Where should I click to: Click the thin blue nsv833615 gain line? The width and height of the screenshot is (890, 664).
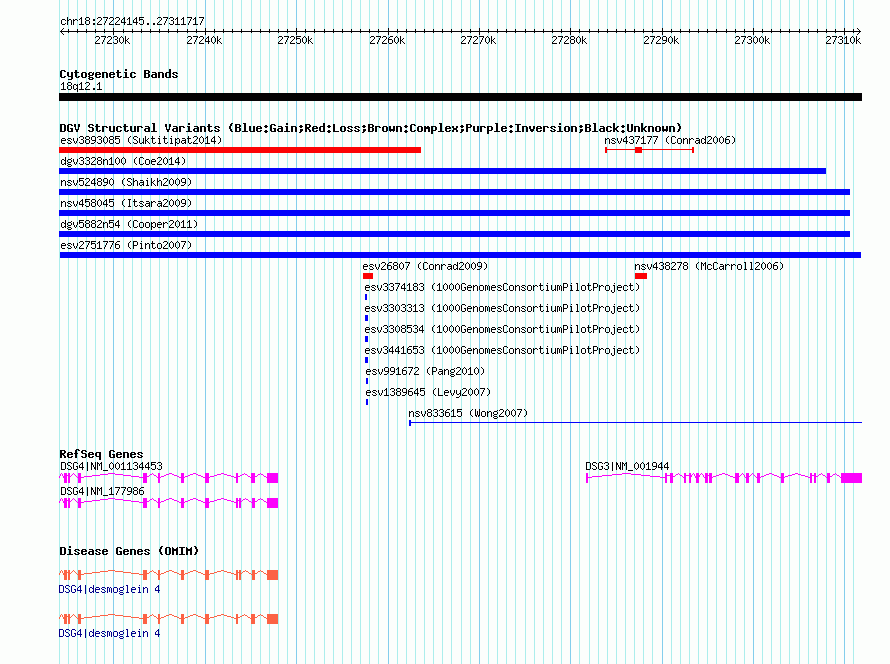[636, 422]
